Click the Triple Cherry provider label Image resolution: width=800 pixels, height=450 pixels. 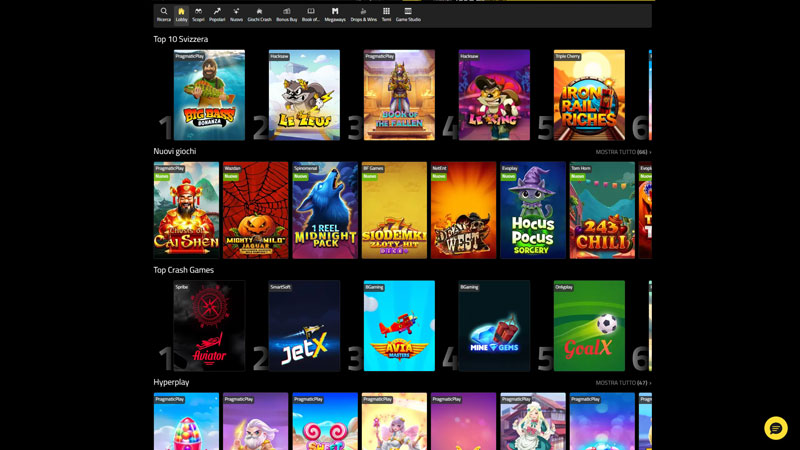568,57
